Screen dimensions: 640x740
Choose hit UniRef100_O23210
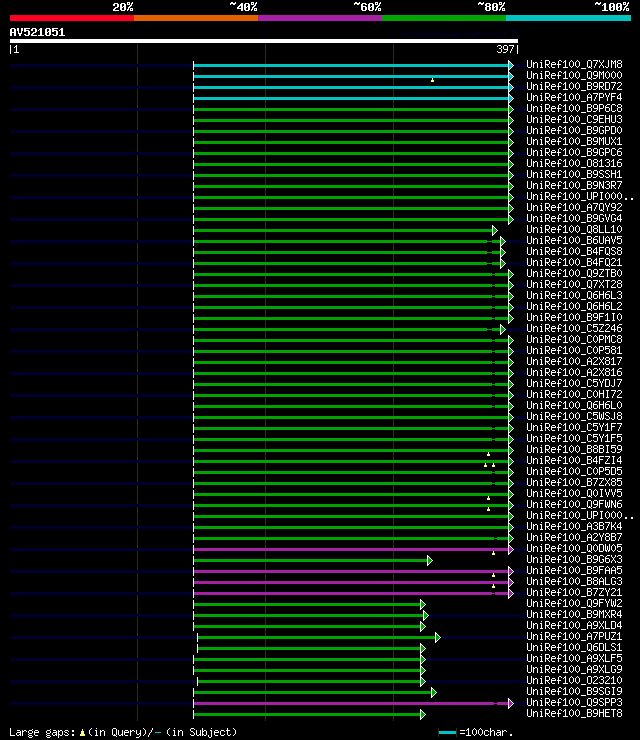click(574, 680)
